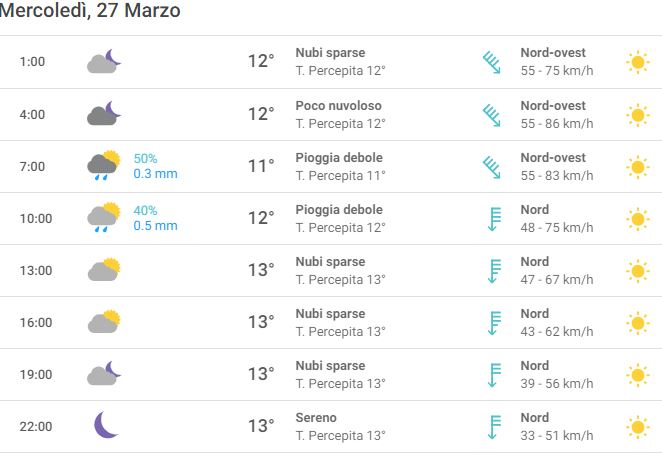Screen dimensions: 662x462
Task: Click the Nord-ovest wind arrow at 1:00
Action: coord(492,63)
